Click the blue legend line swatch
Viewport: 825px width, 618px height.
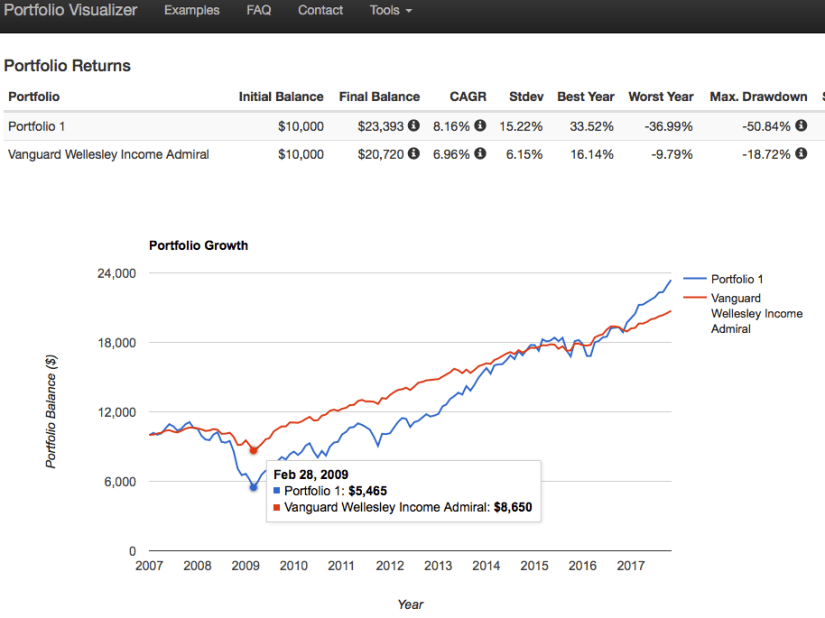pyautogui.click(x=695, y=280)
